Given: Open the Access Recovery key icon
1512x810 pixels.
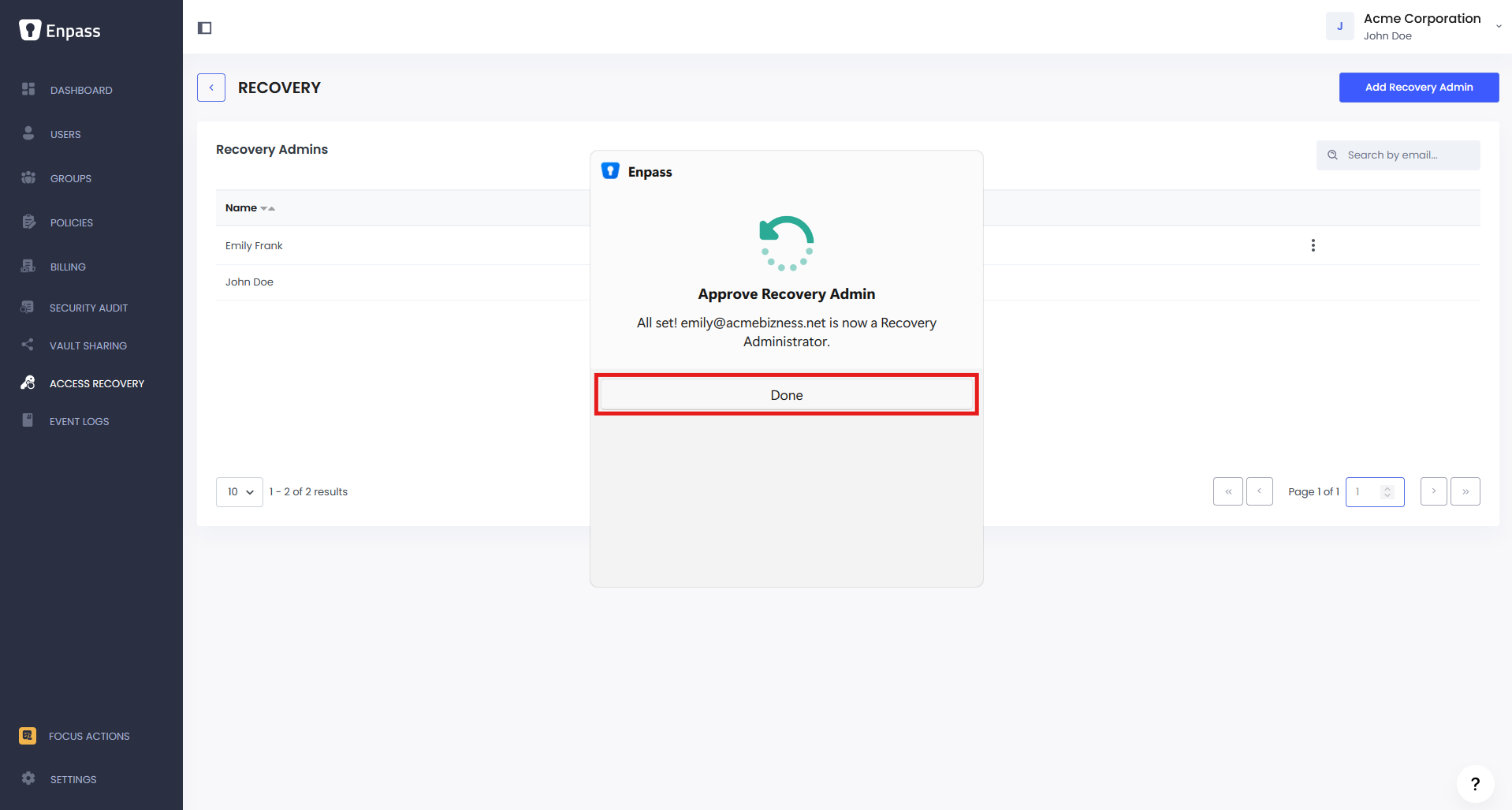Looking at the screenshot, I should click(28, 383).
